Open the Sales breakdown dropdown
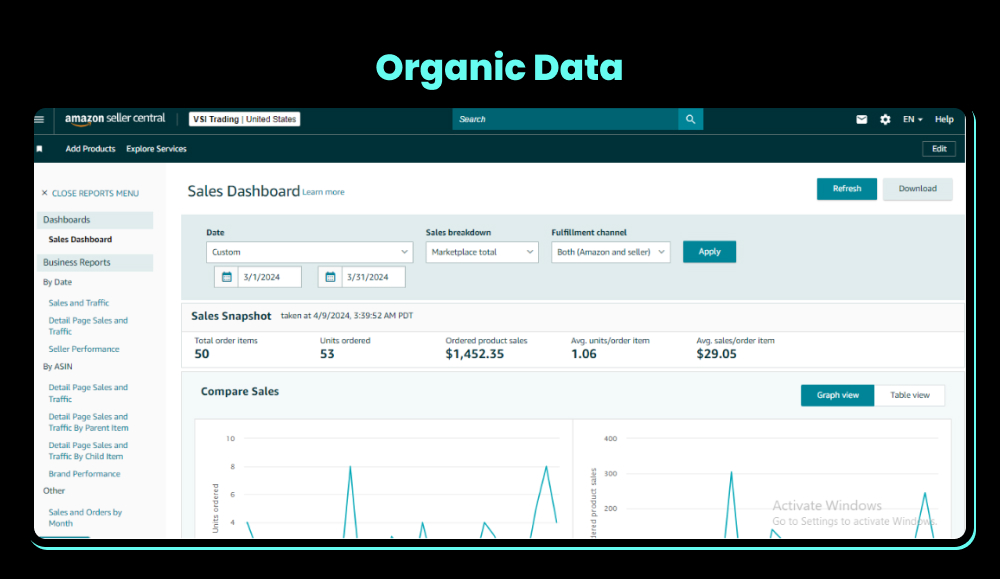Screen dimensions: 1000x579 tap(482, 252)
